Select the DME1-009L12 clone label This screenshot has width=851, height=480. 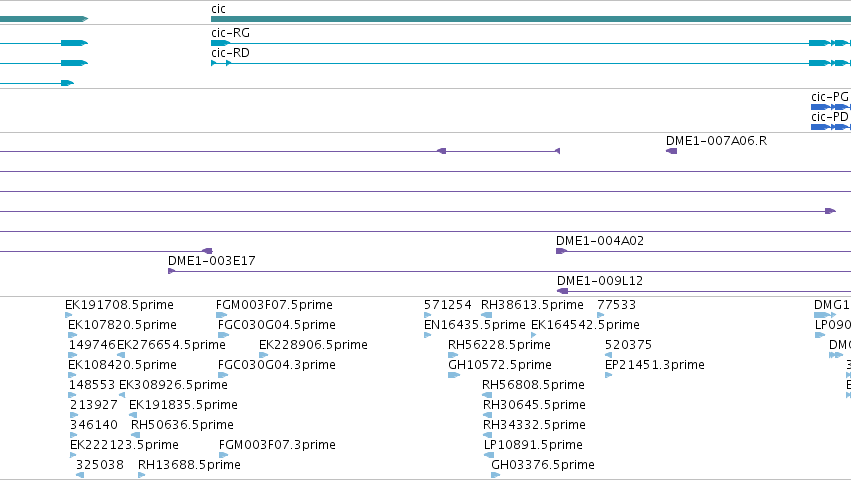coord(600,281)
